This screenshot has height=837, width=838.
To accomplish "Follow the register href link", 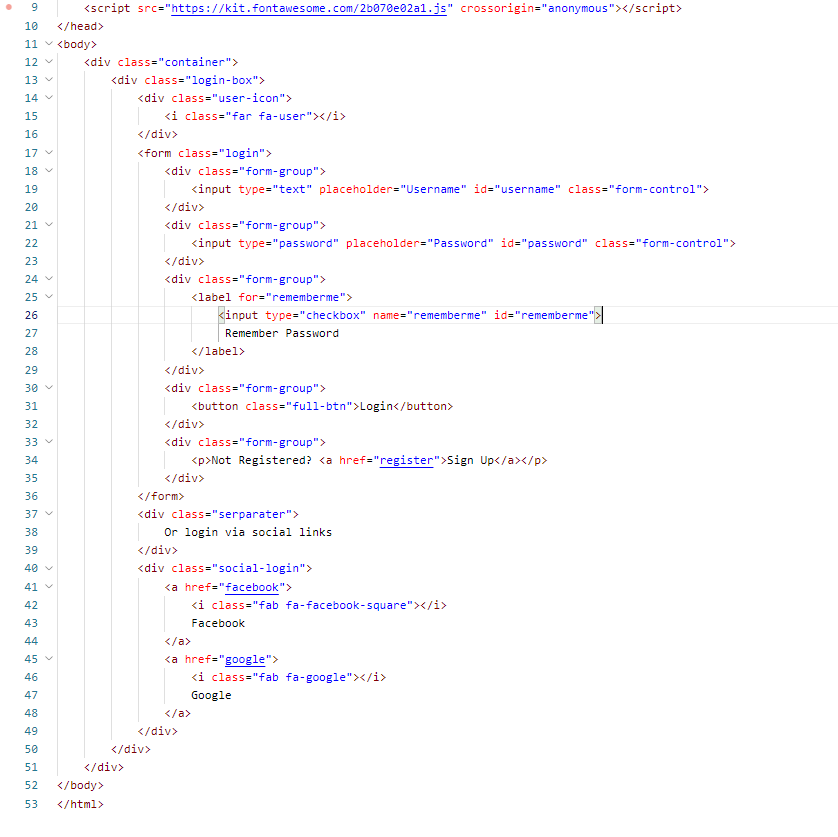I will click(406, 460).
